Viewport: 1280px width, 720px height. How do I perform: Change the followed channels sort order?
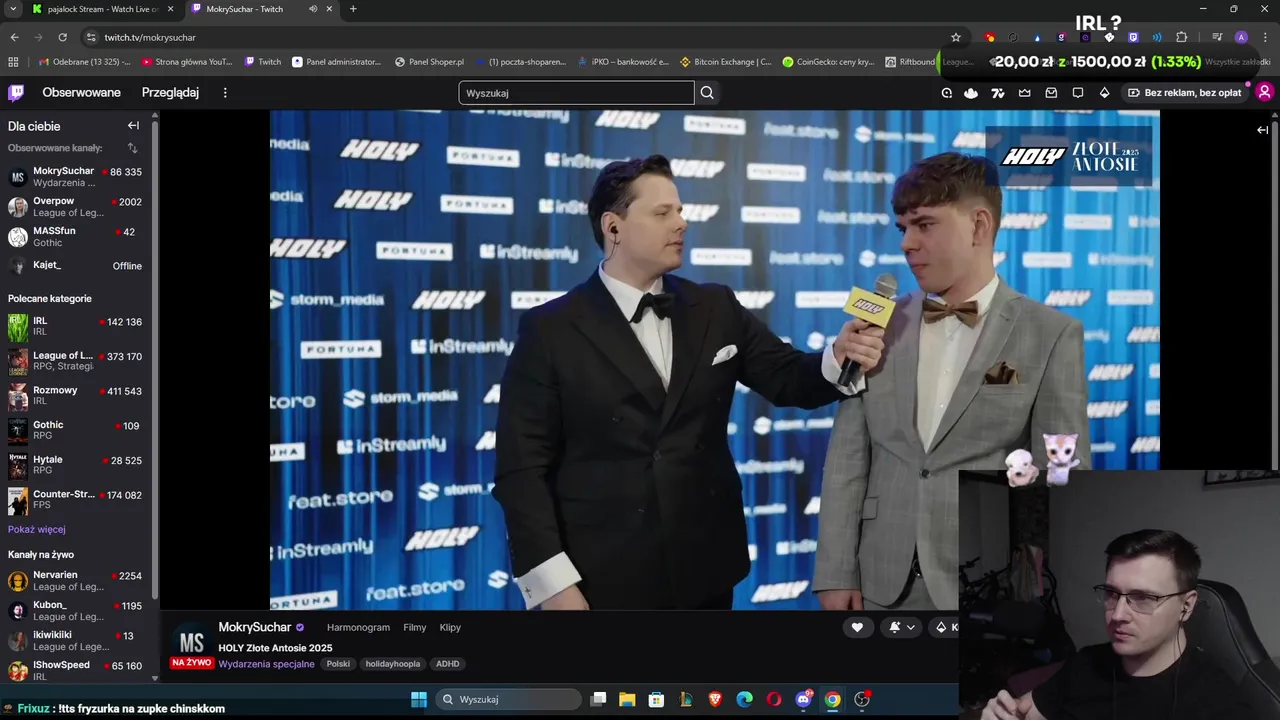click(132, 148)
